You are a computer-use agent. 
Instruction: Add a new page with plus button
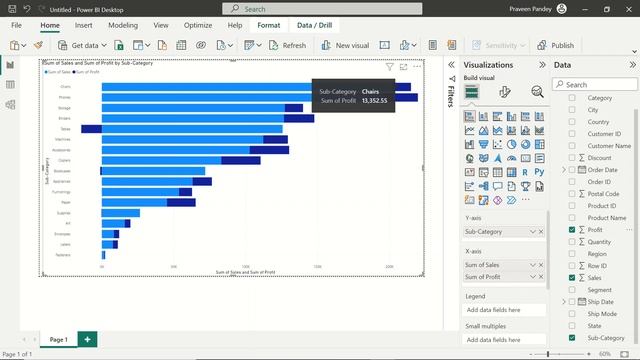[x=87, y=339]
